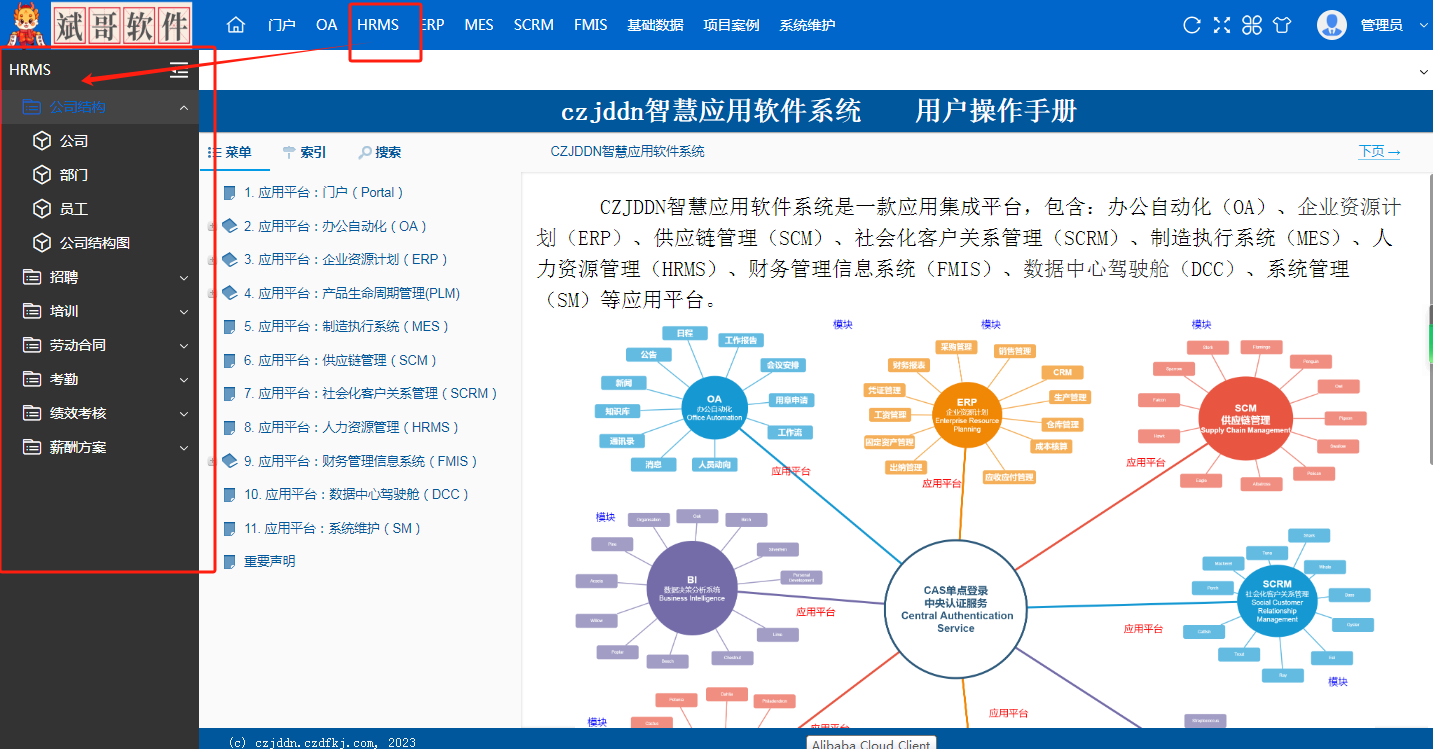Click the book icon beside 企业资源计划 (ERP) entry

(230, 259)
